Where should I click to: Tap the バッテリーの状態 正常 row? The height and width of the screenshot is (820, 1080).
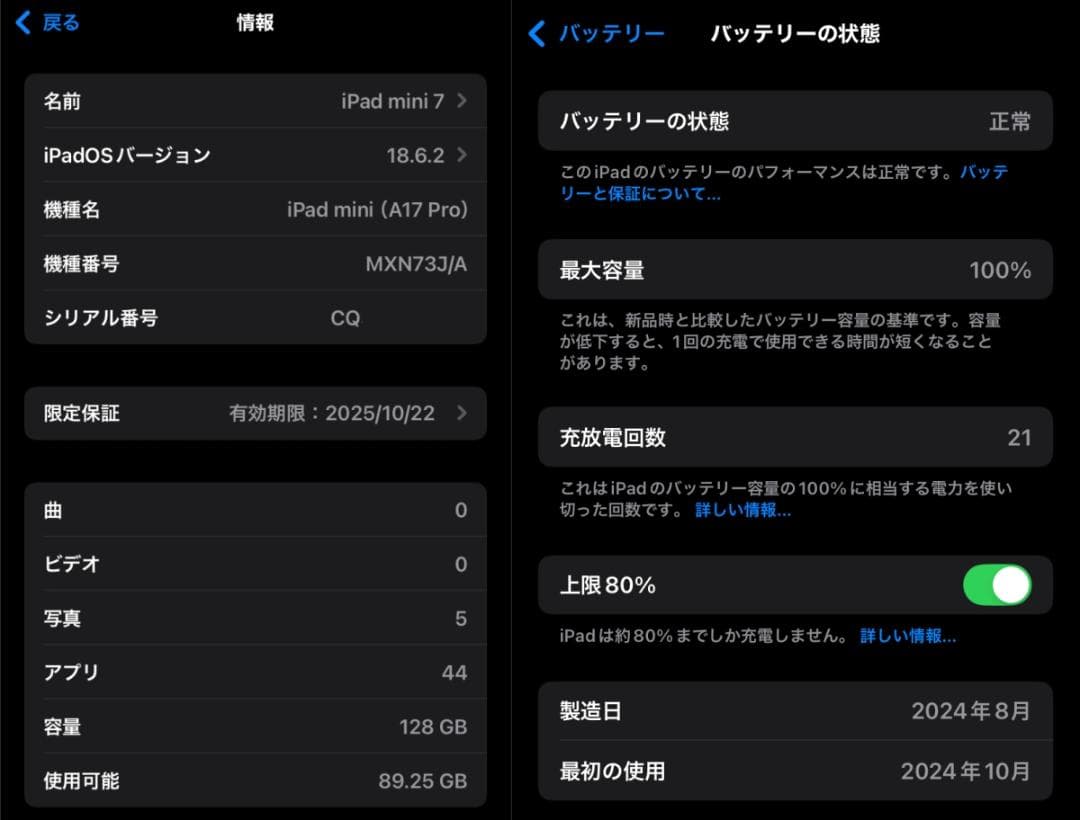[x=795, y=120]
